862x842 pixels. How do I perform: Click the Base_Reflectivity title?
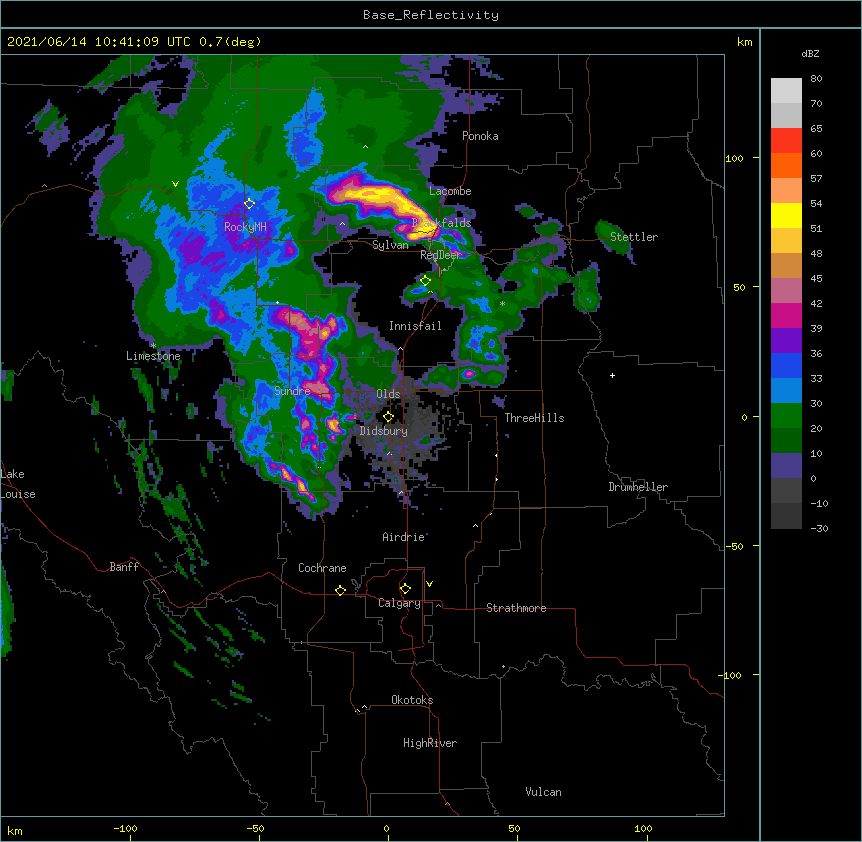tap(431, 15)
